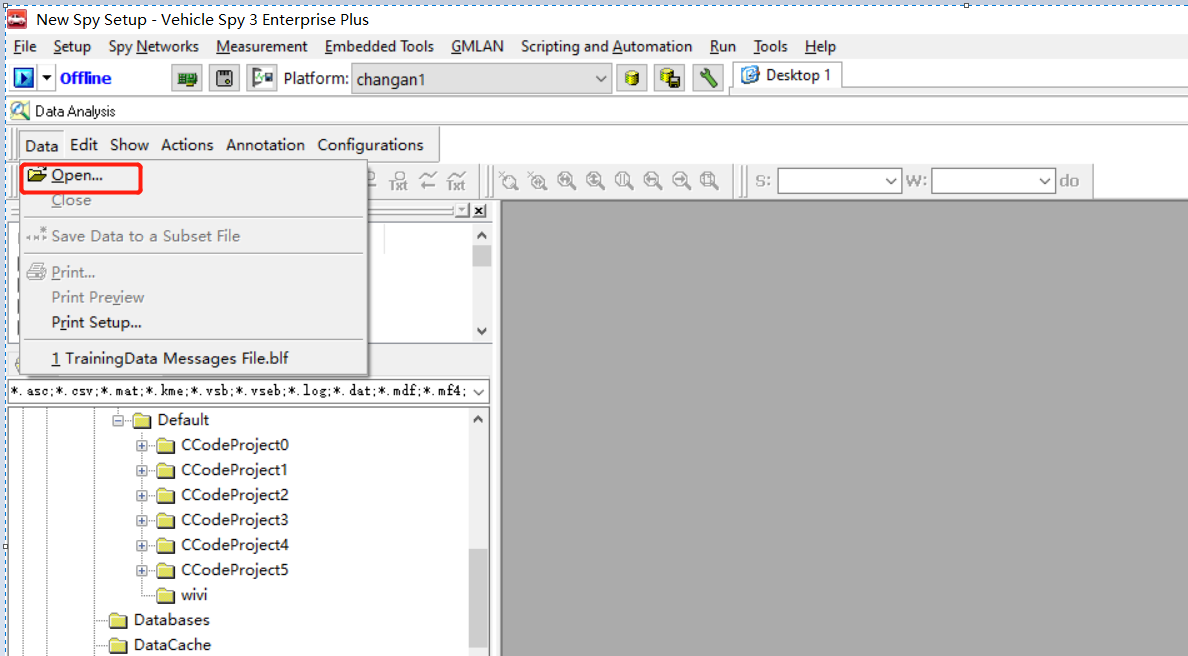Click the panel's small dropdown arrow beside X

pos(462,211)
